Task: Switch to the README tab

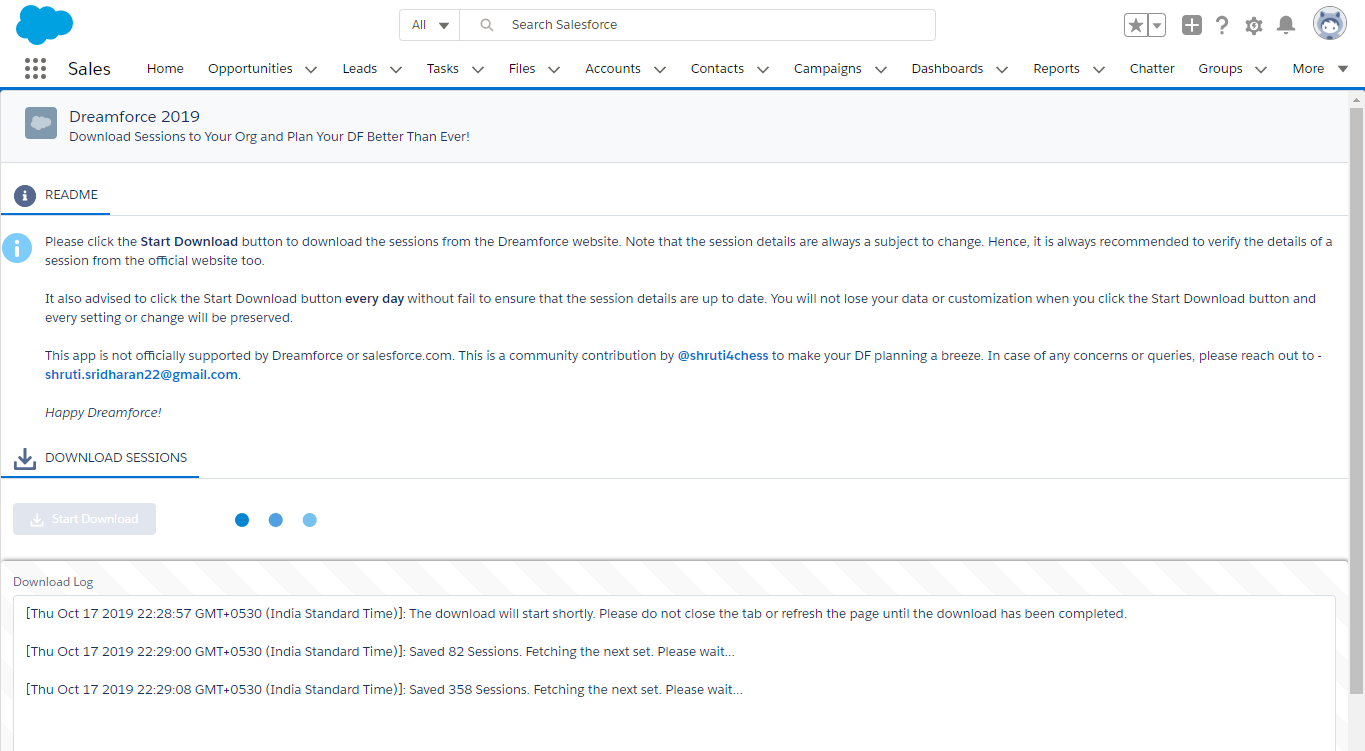Action: tap(71, 195)
